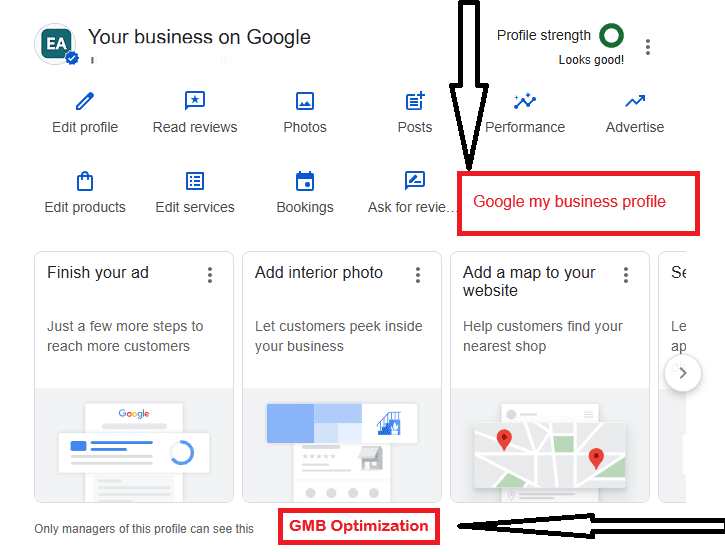The image size is (725, 552).
Task: Select the Posts icon
Action: tap(415, 101)
